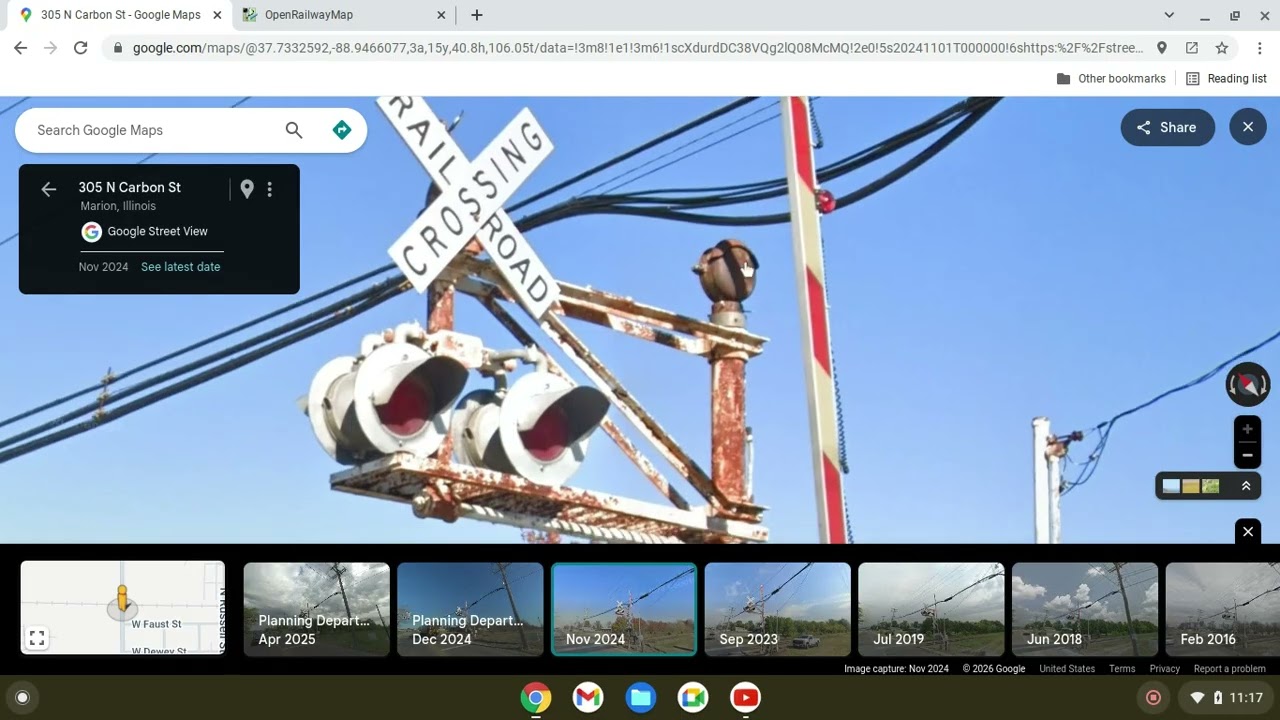Open Chrome from the shelf

[536, 698]
